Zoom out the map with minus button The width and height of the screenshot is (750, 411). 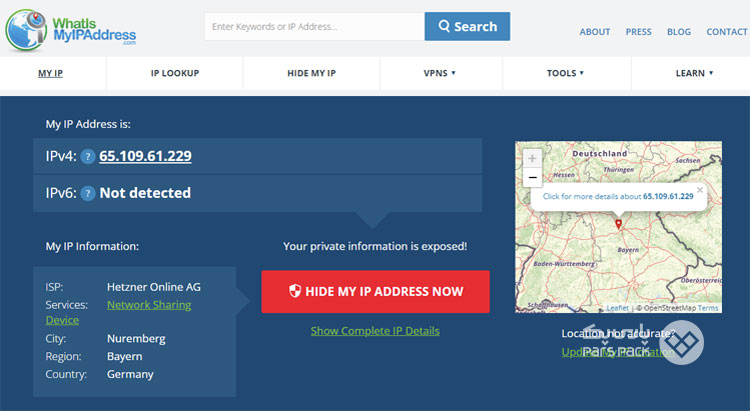coord(532,178)
